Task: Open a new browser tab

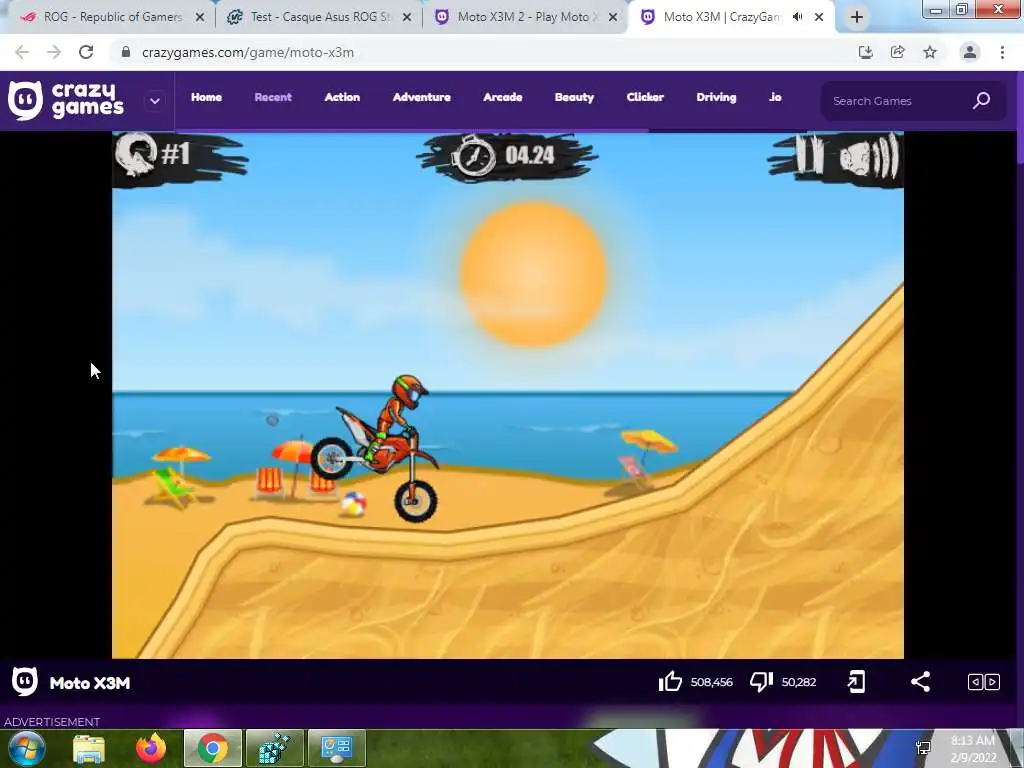Action: (857, 18)
